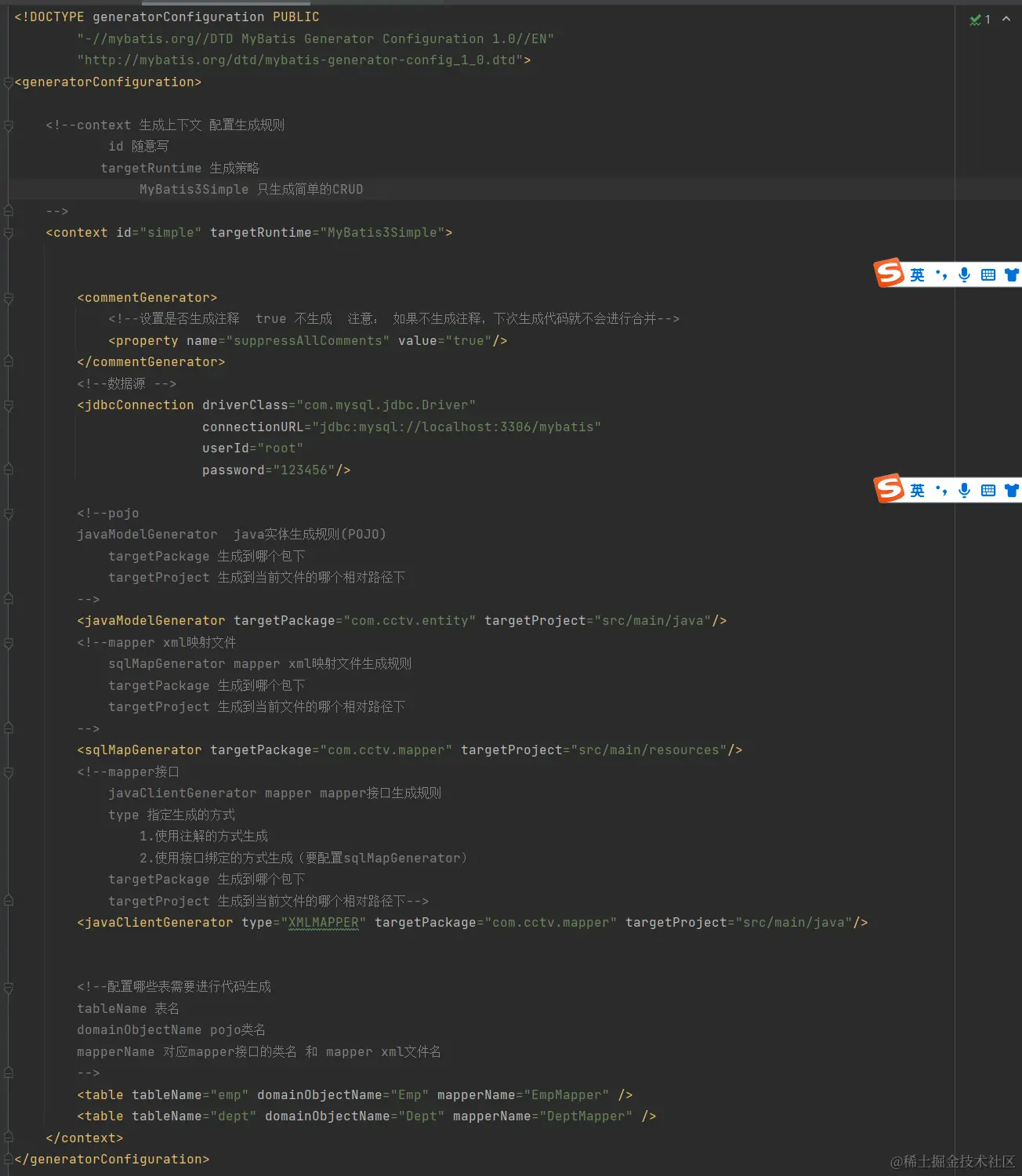Click tableName="emp" in the table tag
The height and width of the screenshot is (1176, 1022).
click(x=190, y=1095)
